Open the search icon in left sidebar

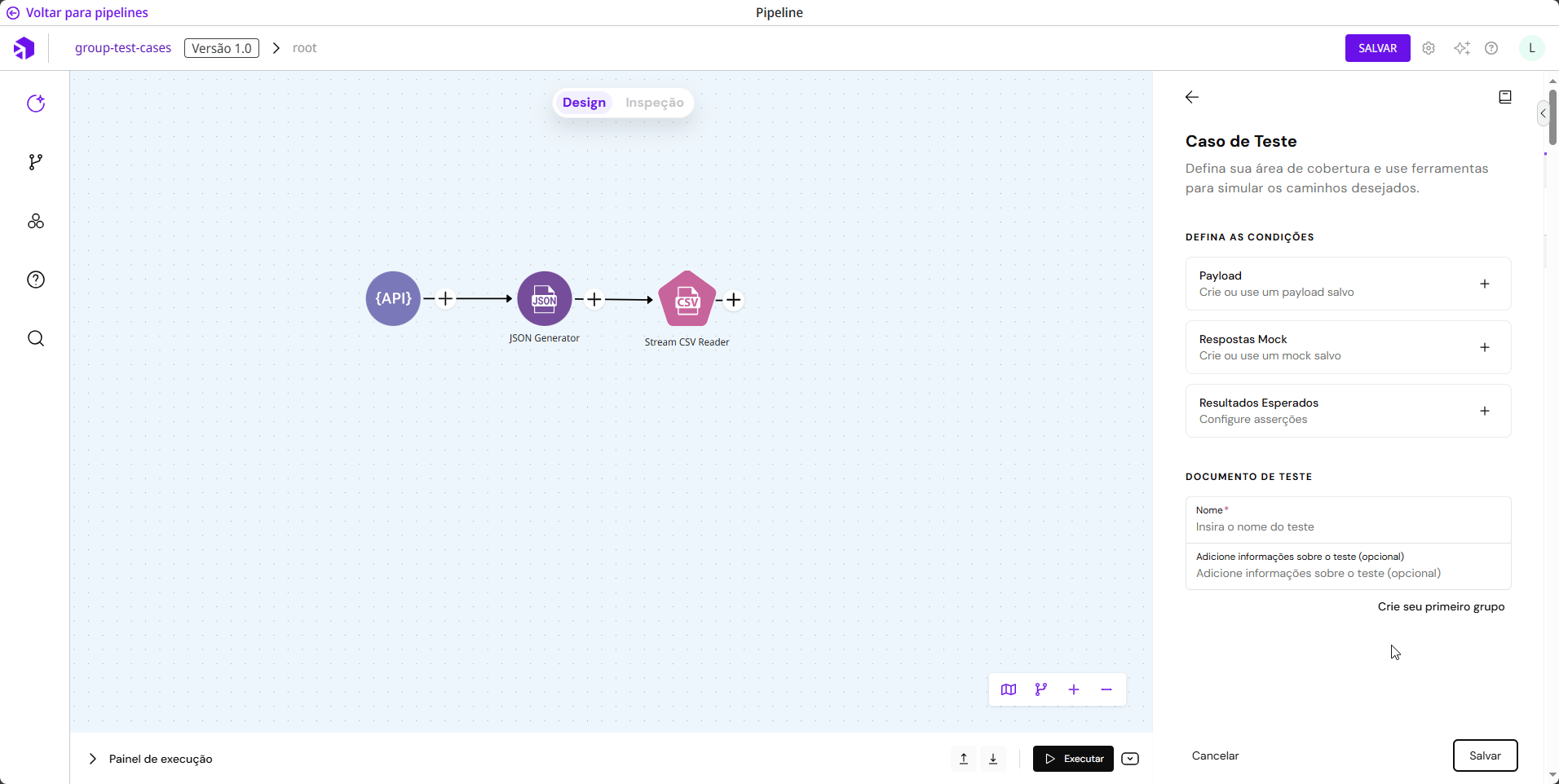(x=36, y=338)
